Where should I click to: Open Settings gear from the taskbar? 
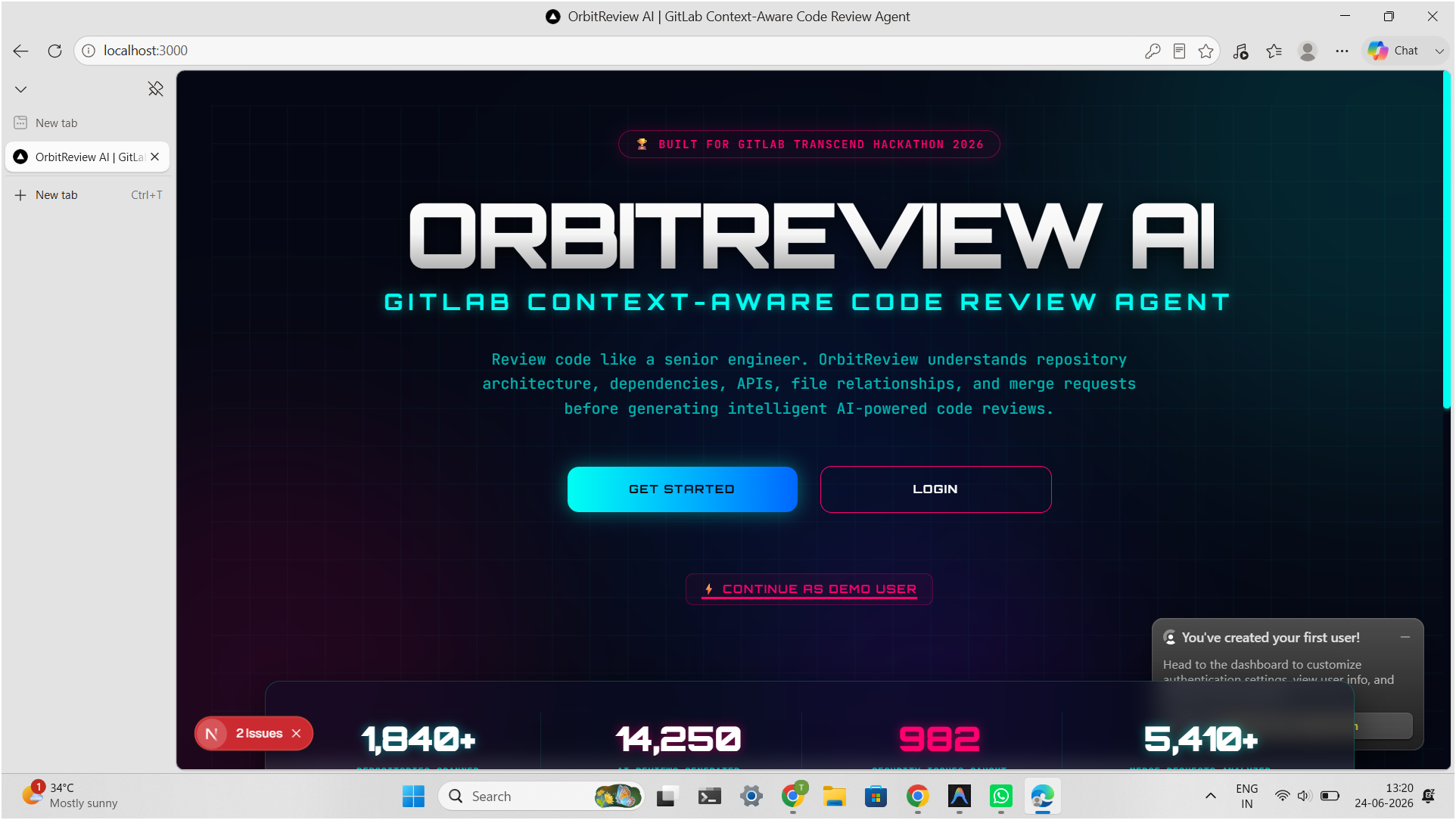[x=751, y=796]
